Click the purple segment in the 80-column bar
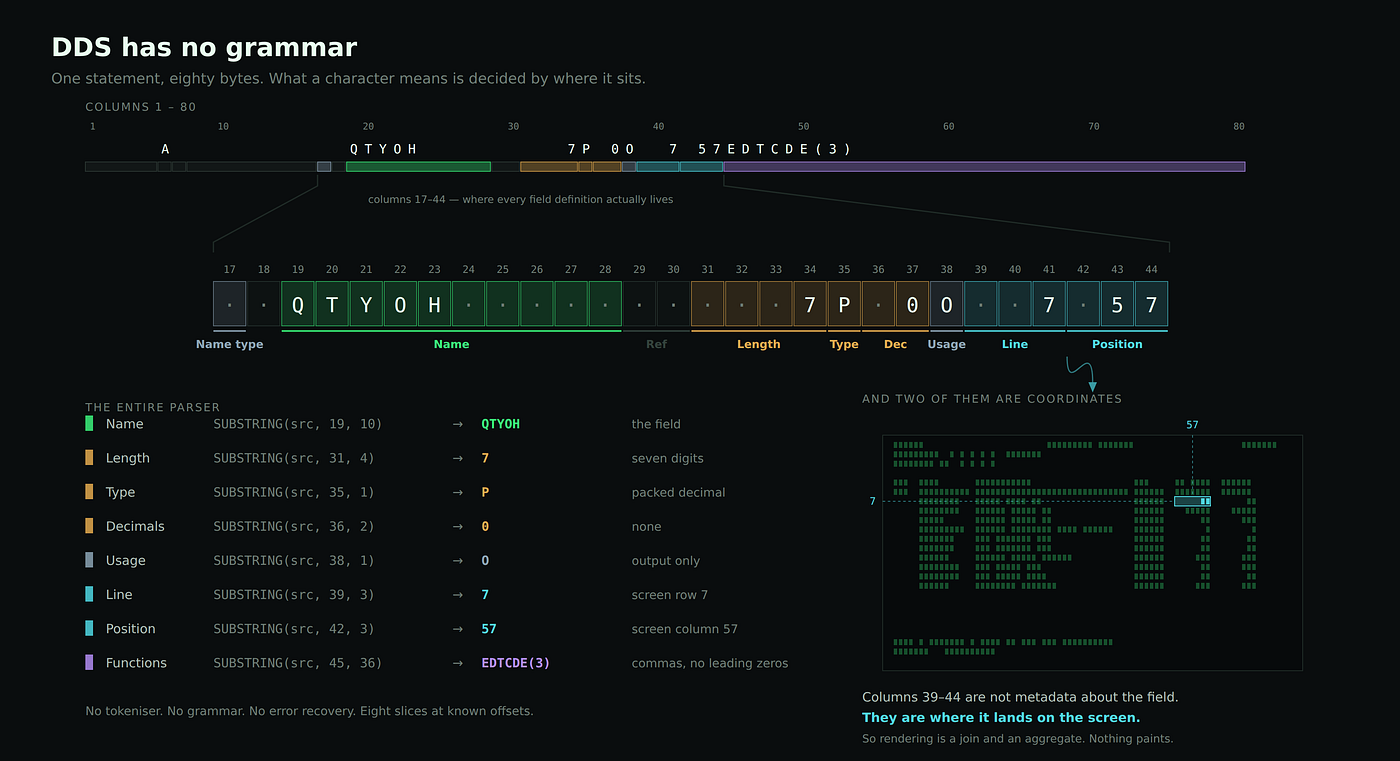1400x761 pixels. click(x=984, y=167)
